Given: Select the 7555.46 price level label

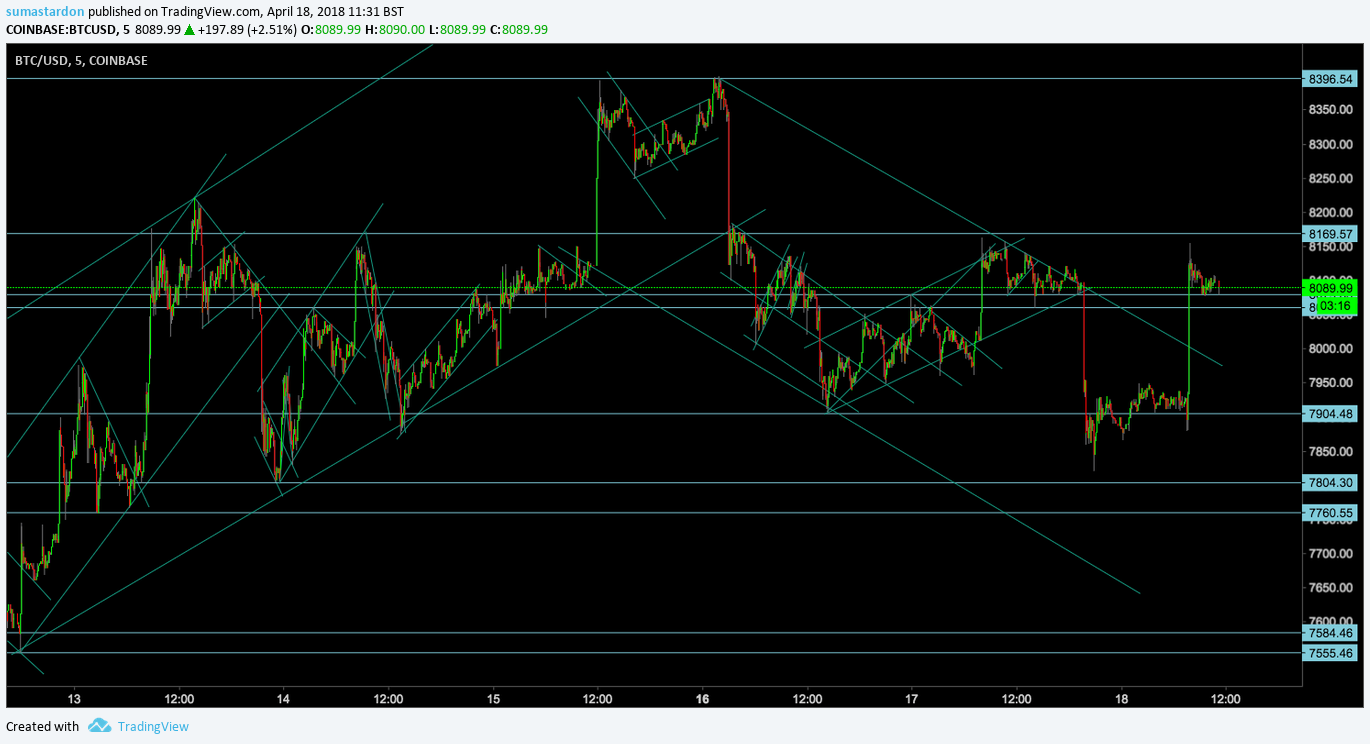Looking at the screenshot, I should (1330, 653).
